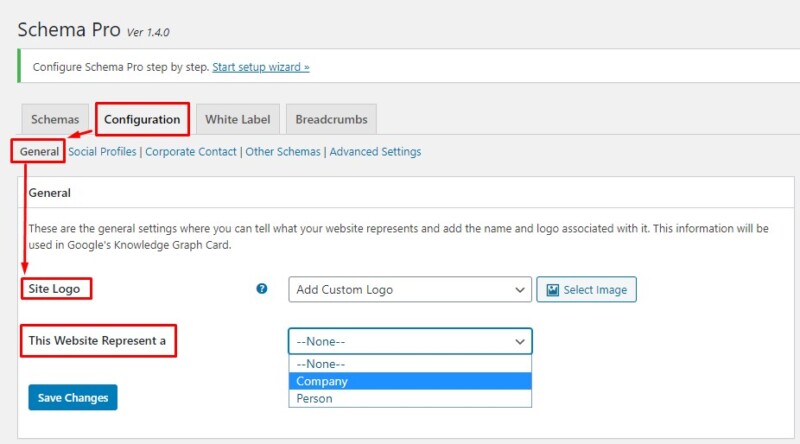This screenshot has width=800, height=444.
Task: Click the help icon beside Site Logo
Action: tap(262, 289)
